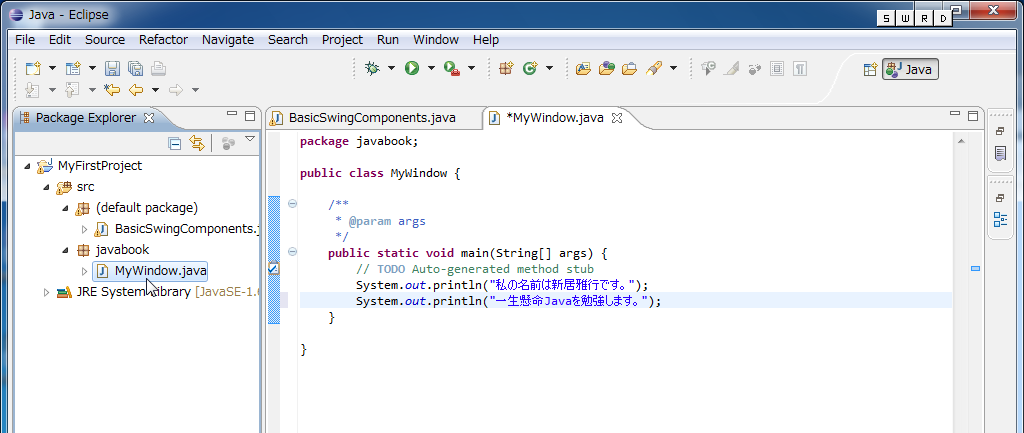Select the javabook package in tree
Viewport: 1024px width, 433px height.
click(122, 250)
